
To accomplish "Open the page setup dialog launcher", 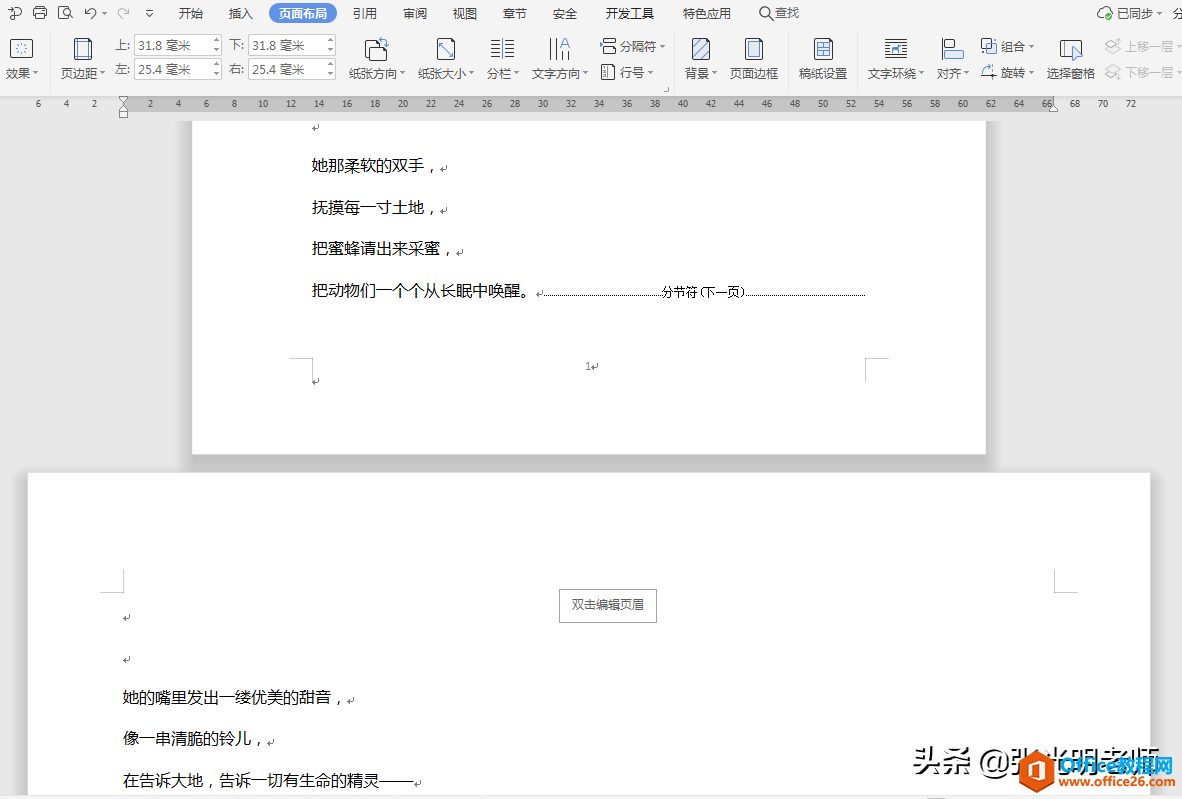I will [x=666, y=90].
